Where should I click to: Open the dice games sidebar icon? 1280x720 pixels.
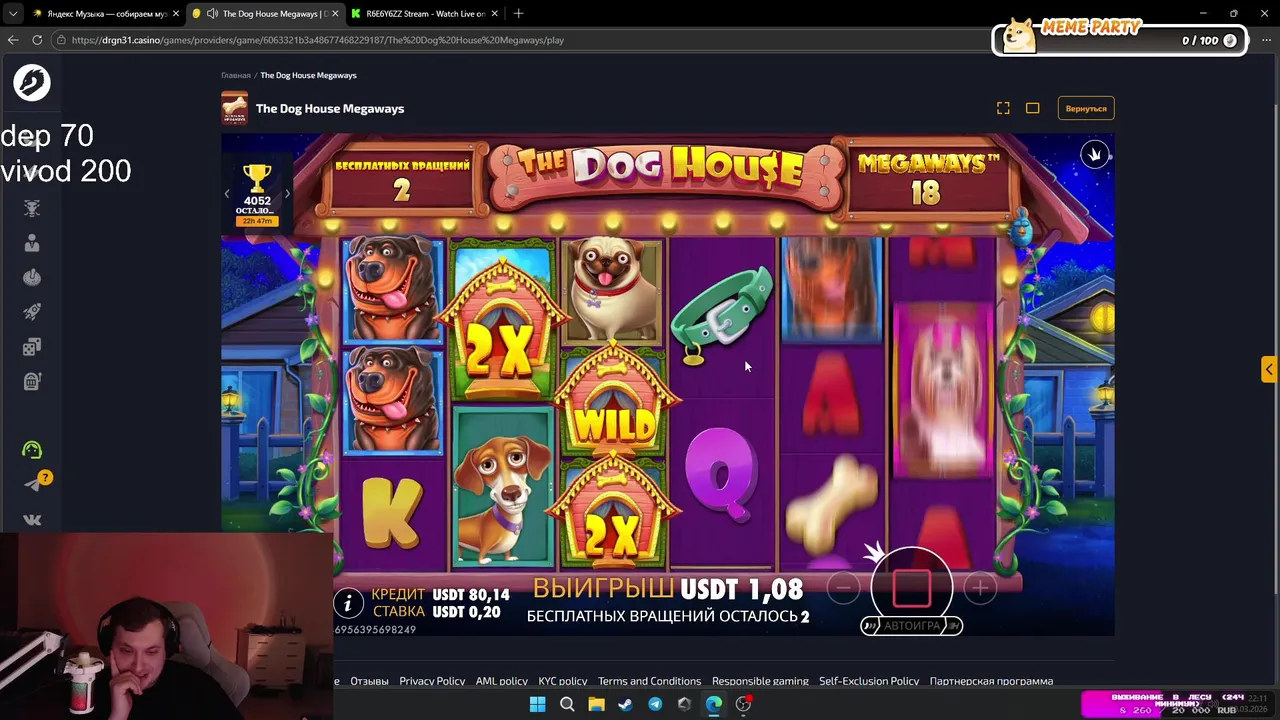(x=32, y=347)
